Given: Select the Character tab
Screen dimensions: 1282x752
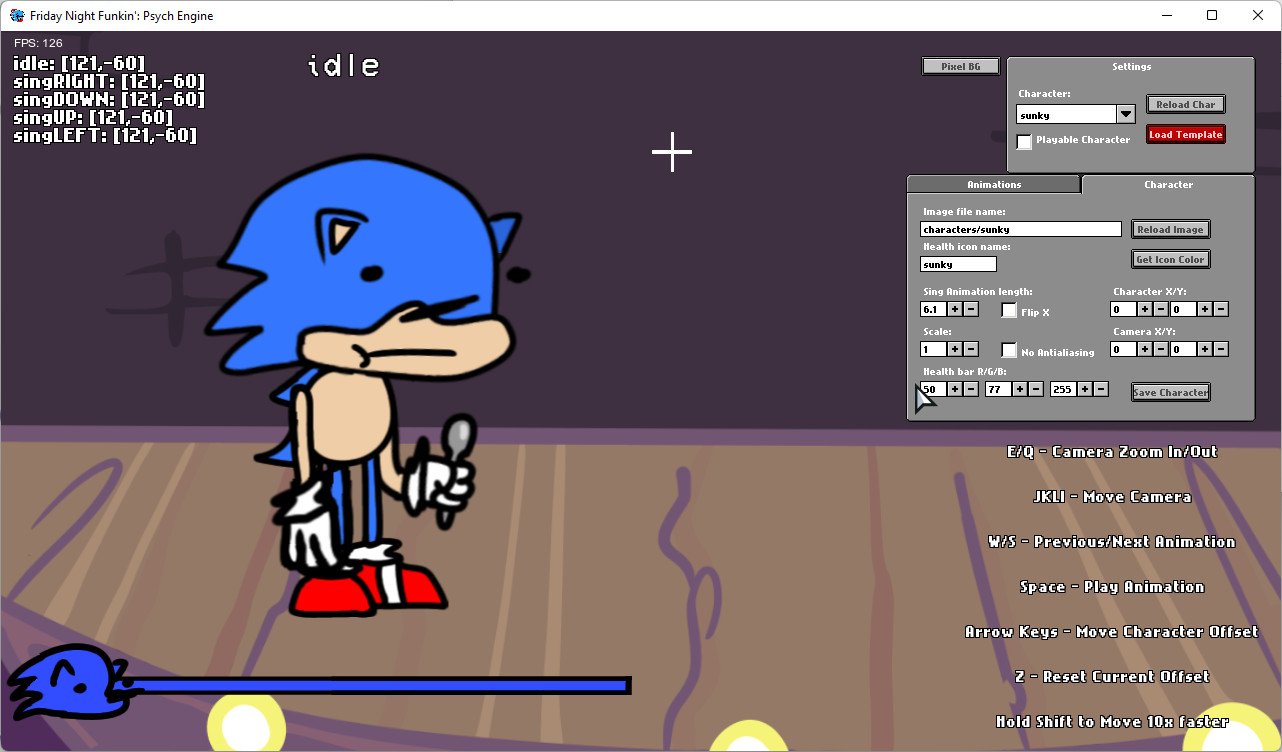Looking at the screenshot, I should point(1168,184).
